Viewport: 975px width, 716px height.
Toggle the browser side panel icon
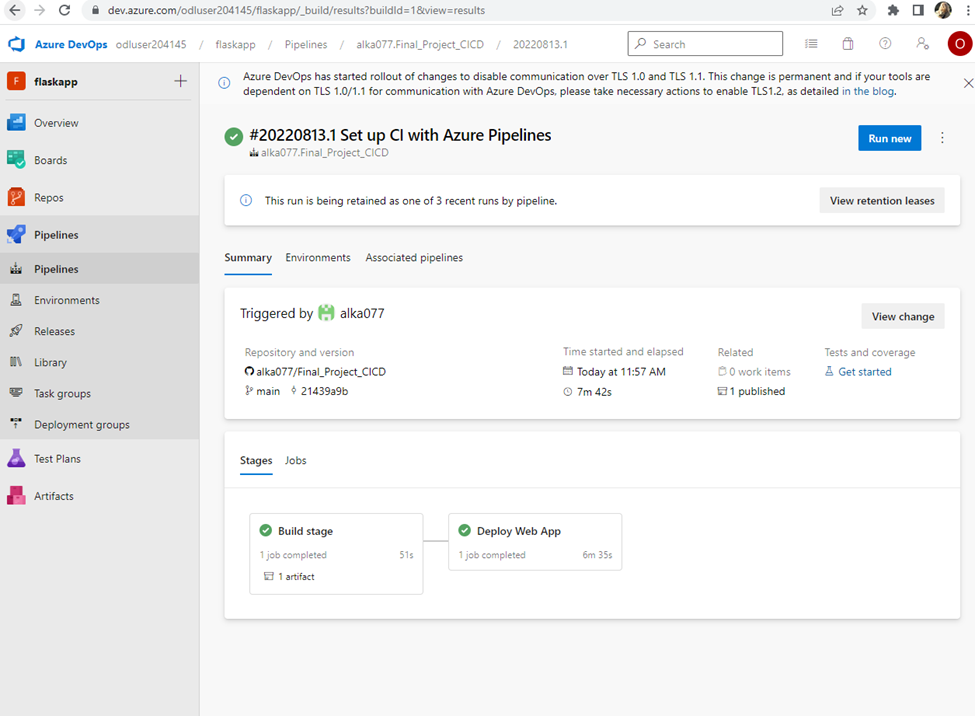tap(918, 10)
